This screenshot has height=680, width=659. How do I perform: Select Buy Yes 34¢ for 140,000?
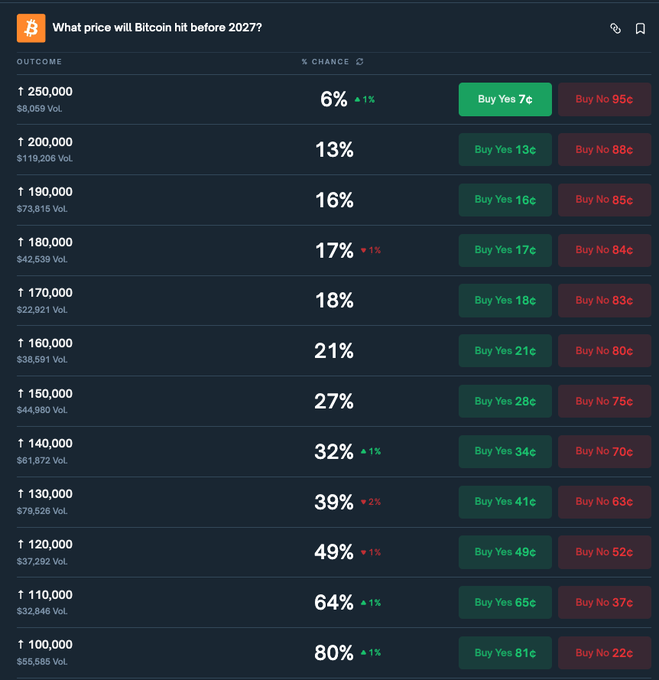505,451
